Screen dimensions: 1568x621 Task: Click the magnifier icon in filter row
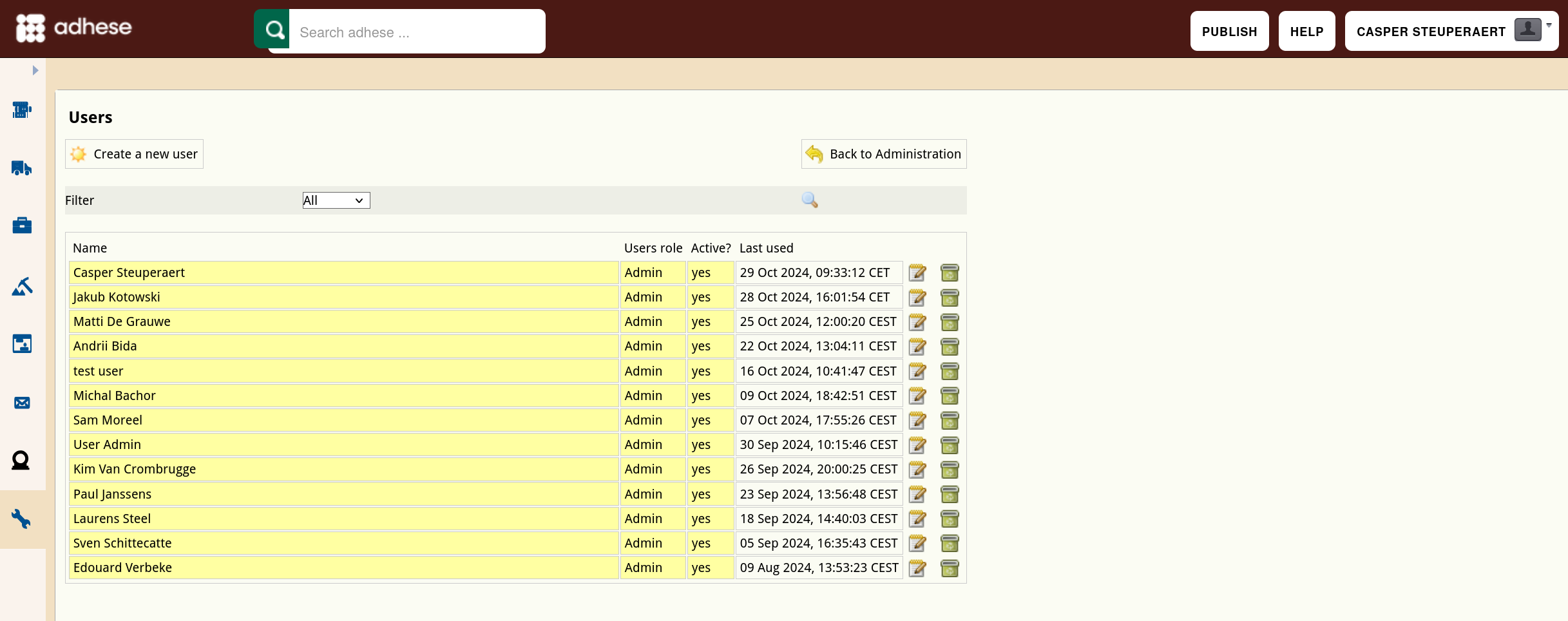pyautogui.click(x=810, y=200)
